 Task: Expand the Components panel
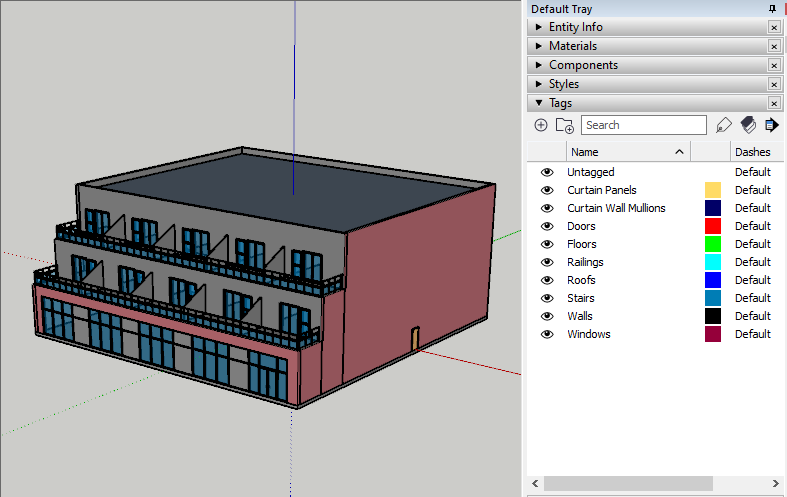[540, 65]
